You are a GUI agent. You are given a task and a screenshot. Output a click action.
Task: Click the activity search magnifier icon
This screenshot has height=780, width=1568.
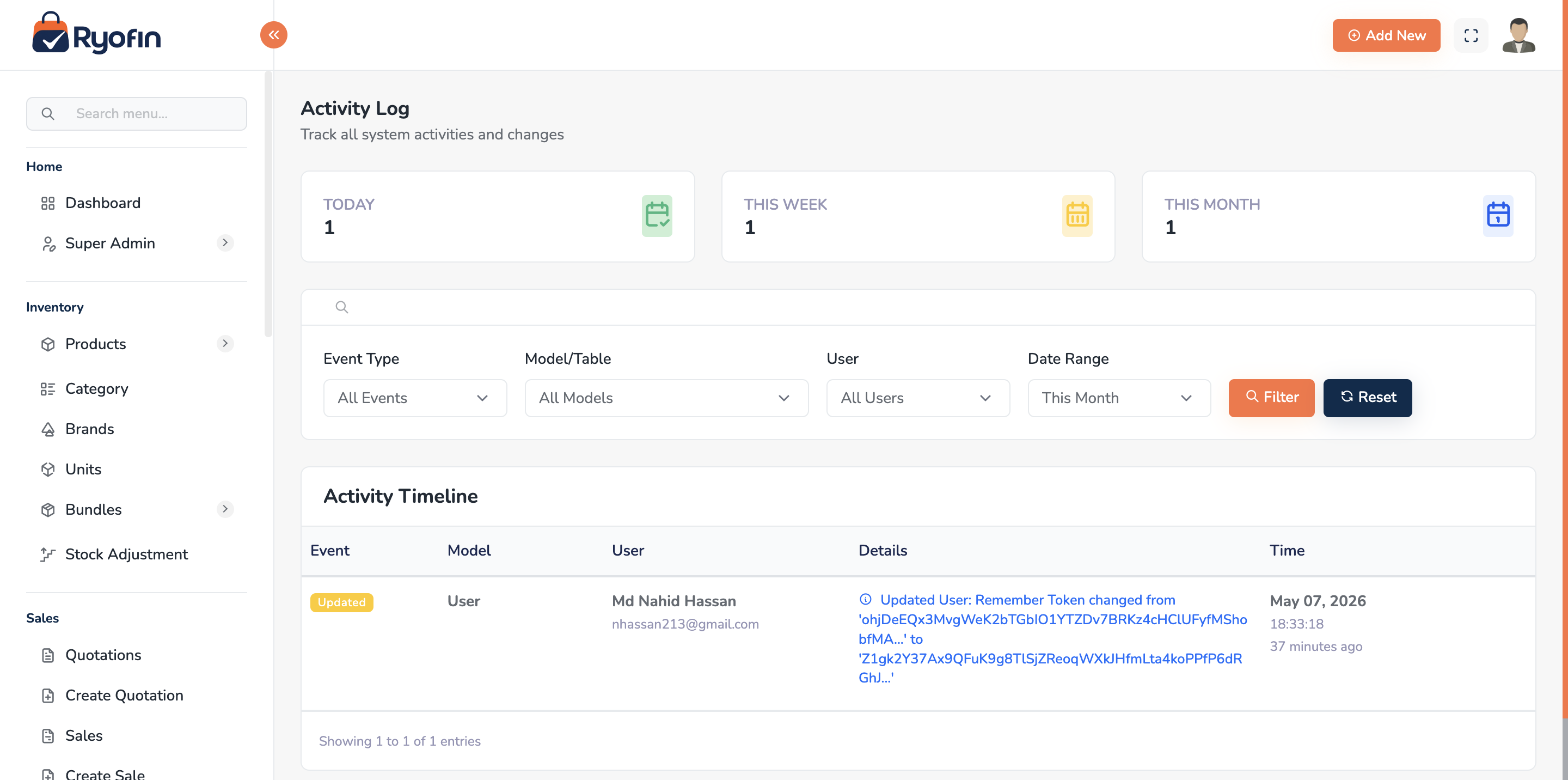342,307
